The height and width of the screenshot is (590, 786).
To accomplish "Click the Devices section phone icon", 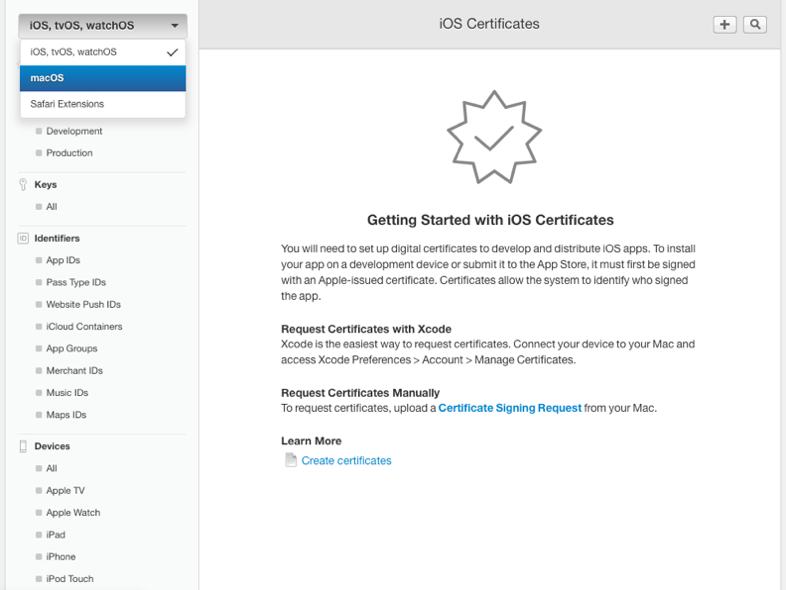I will pos(23,447).
